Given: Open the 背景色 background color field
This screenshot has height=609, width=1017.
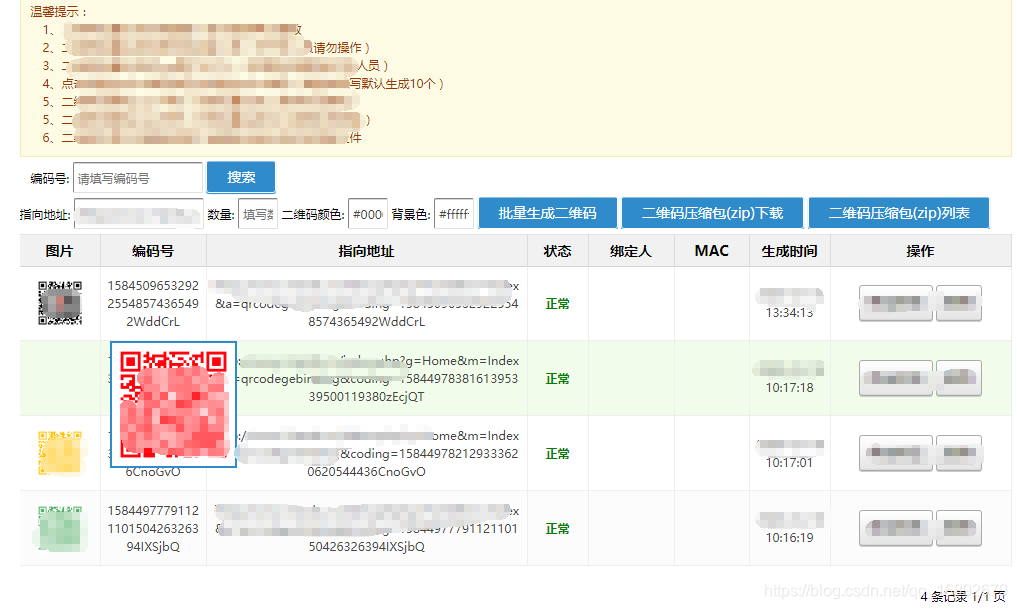Looking at the screenshot, I should (x=454, y=214).
